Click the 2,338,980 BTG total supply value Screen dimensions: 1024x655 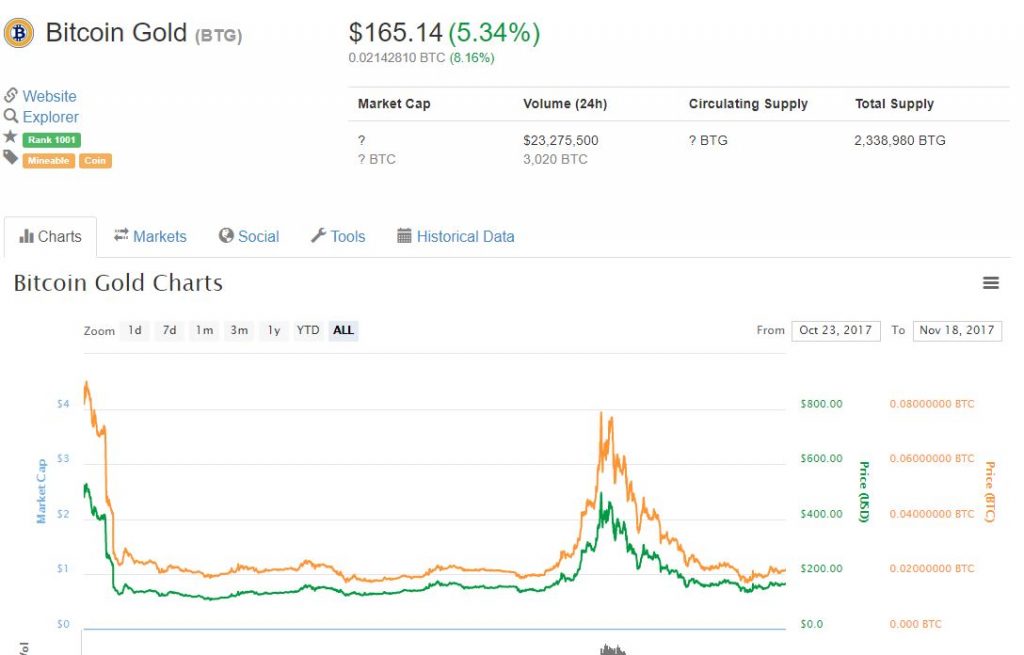tap(900, 140)
